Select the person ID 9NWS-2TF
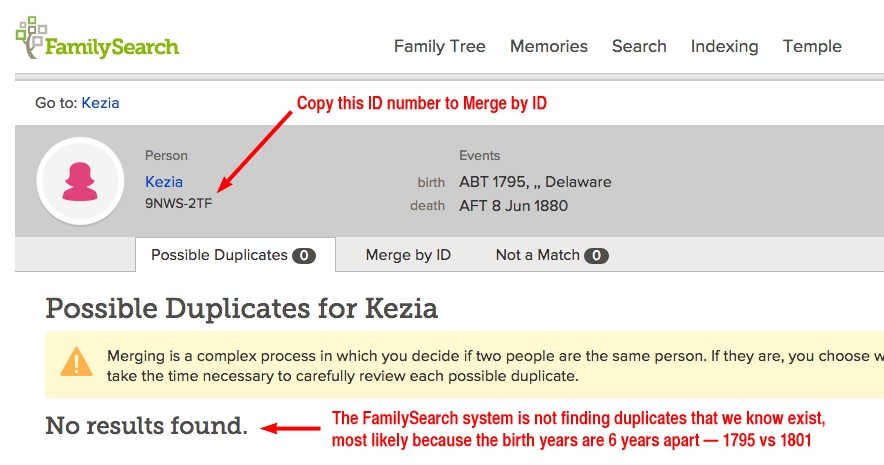 (x=179, y=203)
